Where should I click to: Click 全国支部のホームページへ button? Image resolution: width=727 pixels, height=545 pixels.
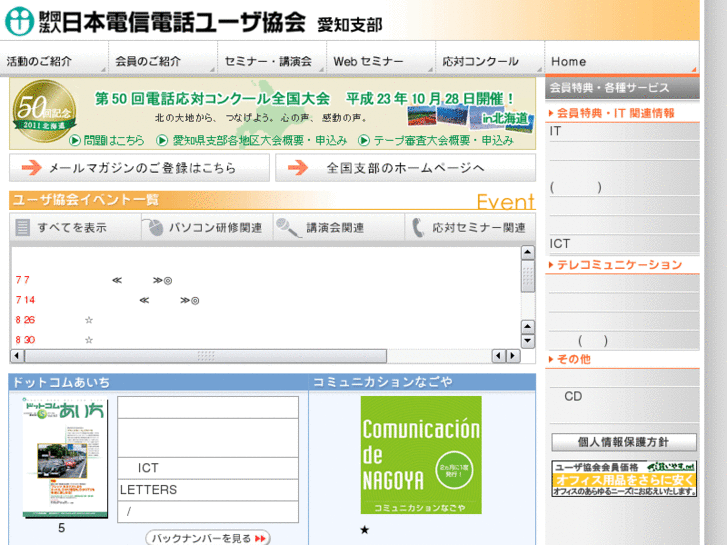coord(405,167)
